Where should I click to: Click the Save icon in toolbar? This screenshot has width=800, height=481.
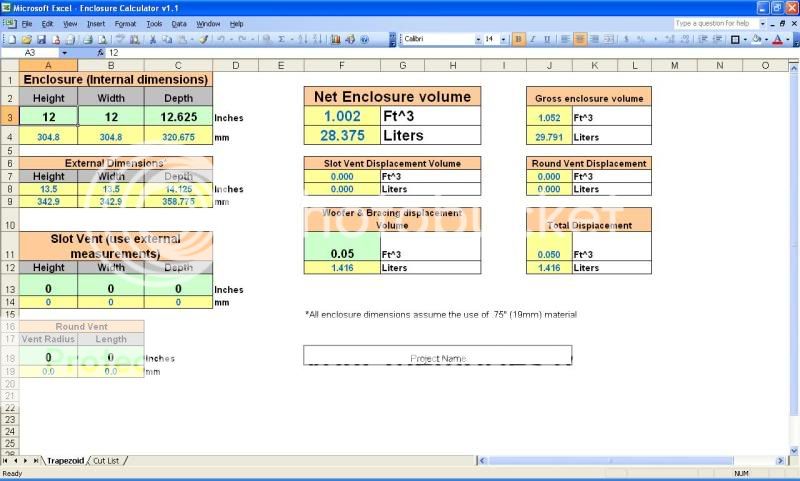pyautogui.click(x=42, y=39)
